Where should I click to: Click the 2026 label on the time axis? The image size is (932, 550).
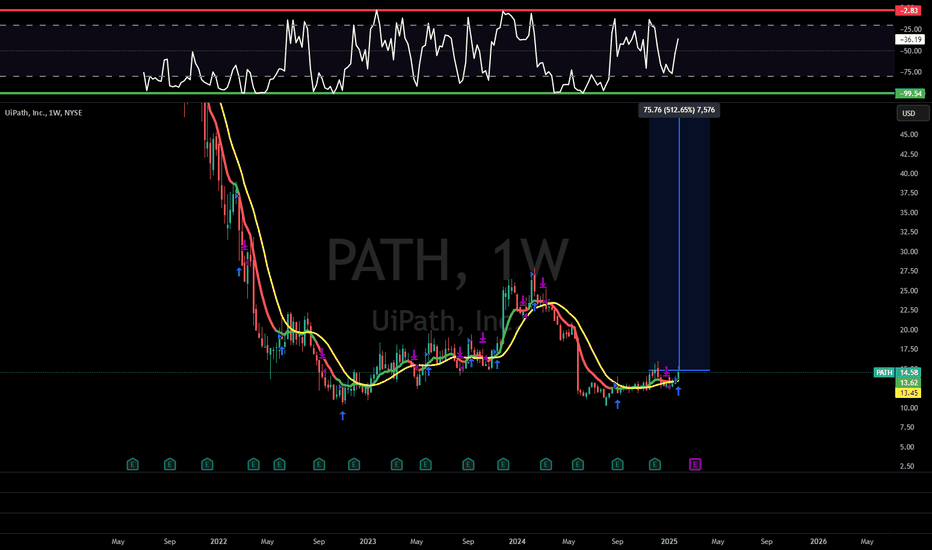(x=818, y=542)
